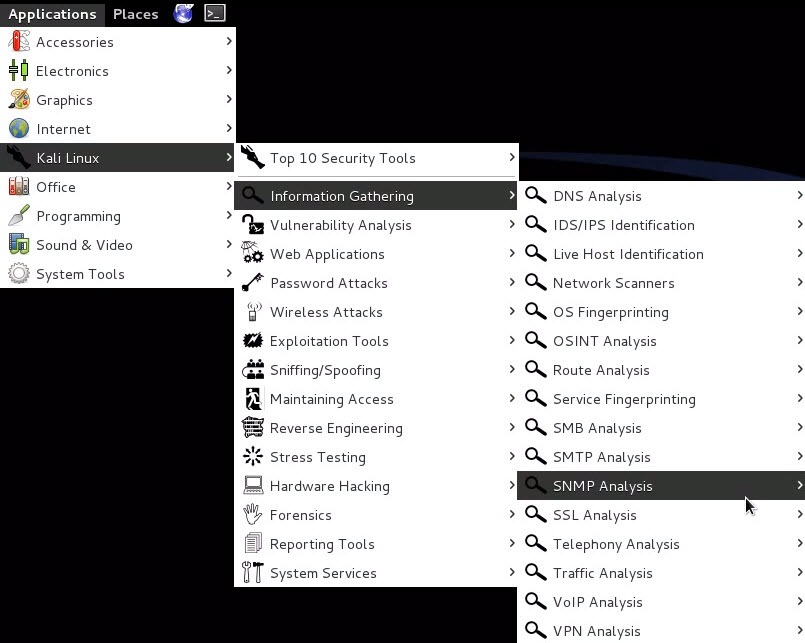Click the Electronics category icon
The image size is (805, 643).
tap(19, 70)
